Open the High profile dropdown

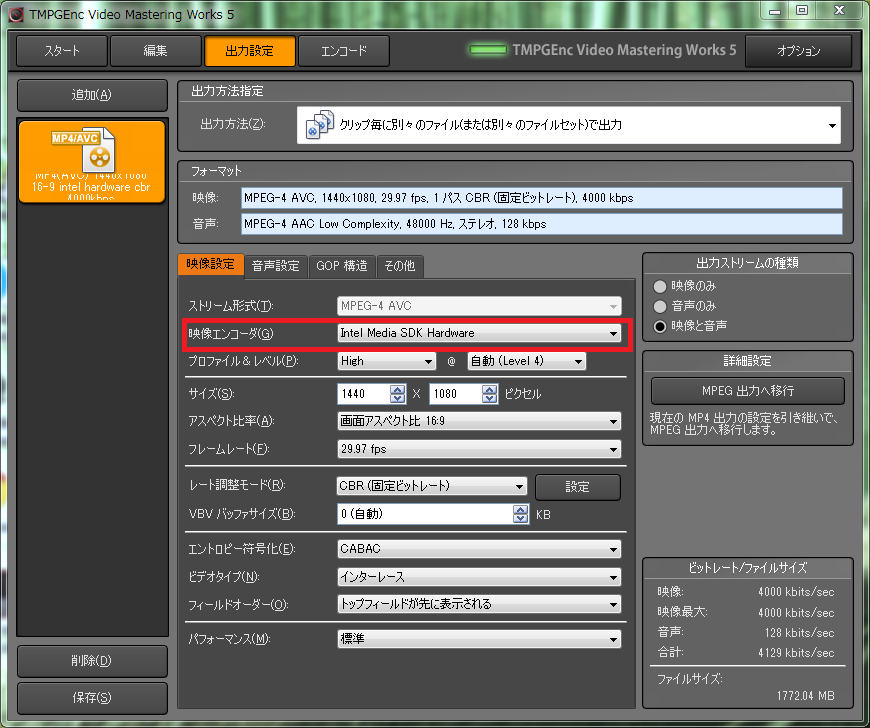386,361
